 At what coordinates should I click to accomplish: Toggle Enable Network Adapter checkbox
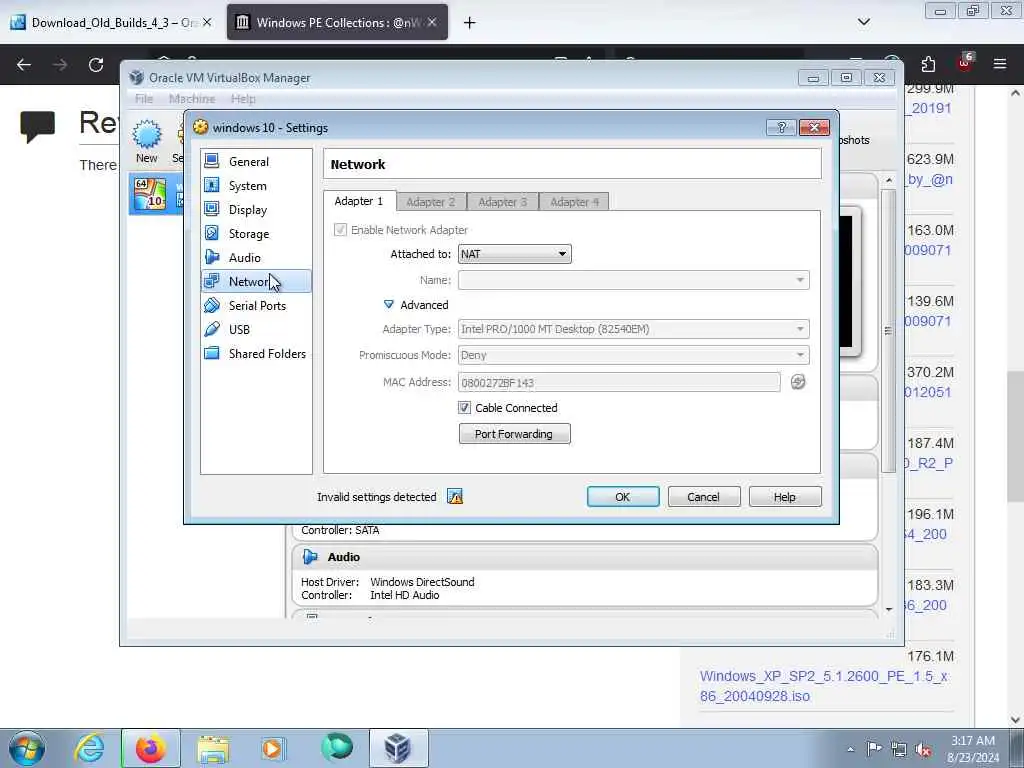[340, 230]
